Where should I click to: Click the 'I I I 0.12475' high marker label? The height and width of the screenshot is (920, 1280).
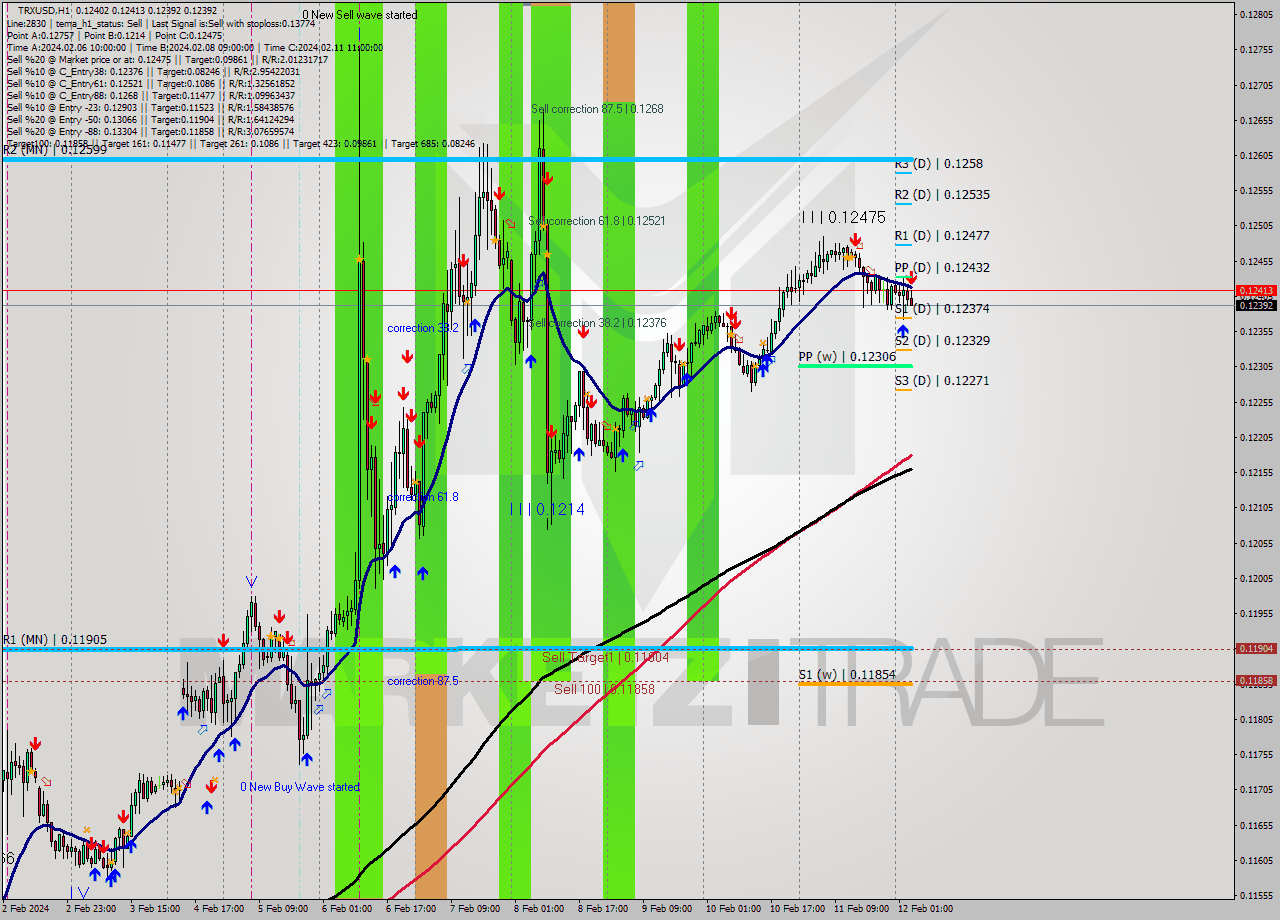[x=843, y=217]
